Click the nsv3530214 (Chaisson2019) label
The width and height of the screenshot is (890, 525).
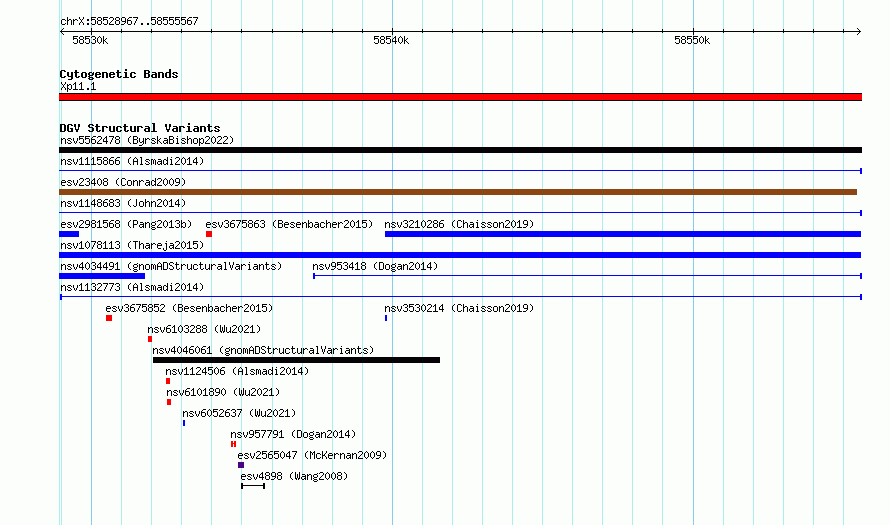[x=459, y=308]
